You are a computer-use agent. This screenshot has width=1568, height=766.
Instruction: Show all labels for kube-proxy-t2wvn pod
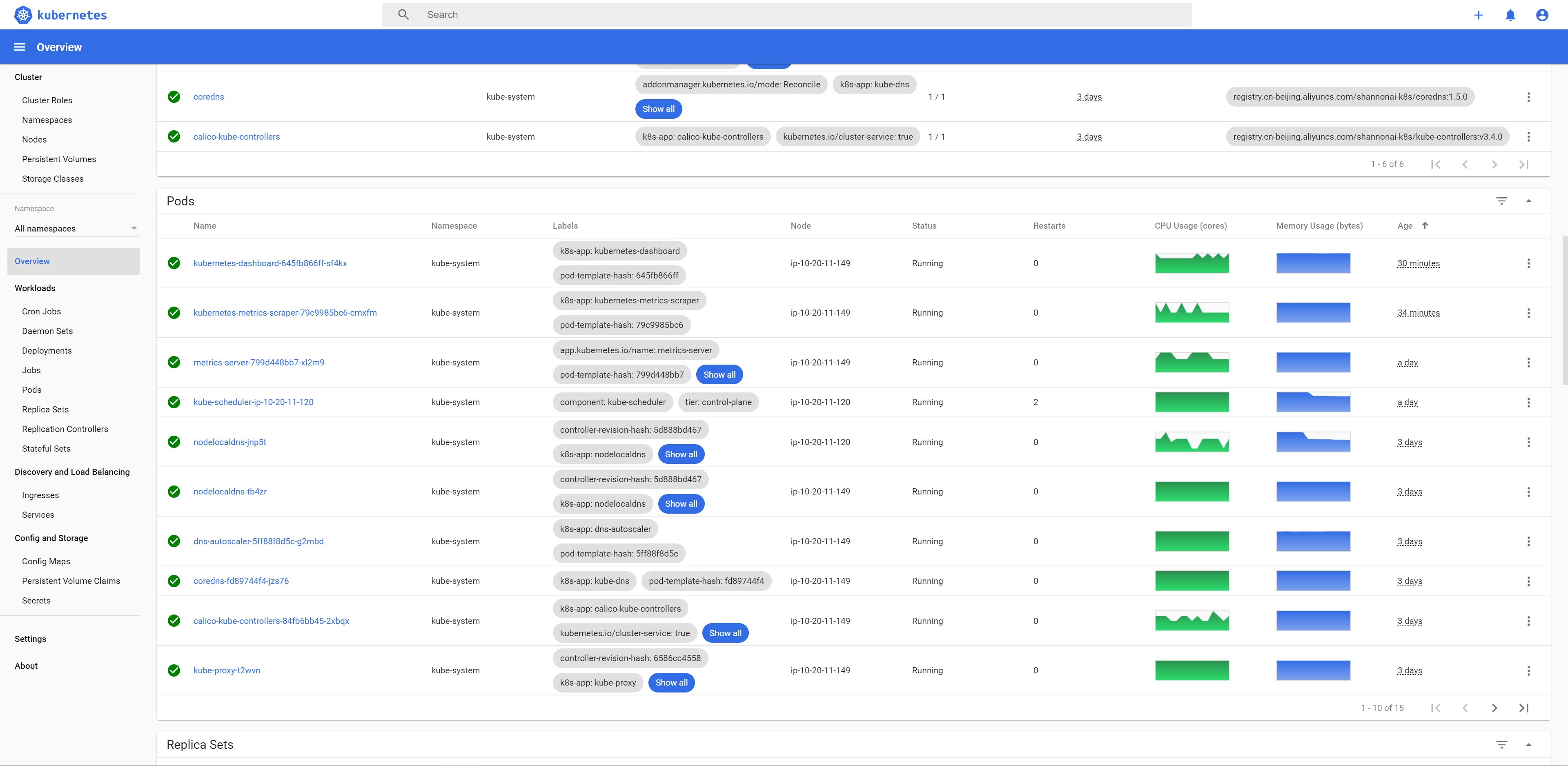coord(671,683)
